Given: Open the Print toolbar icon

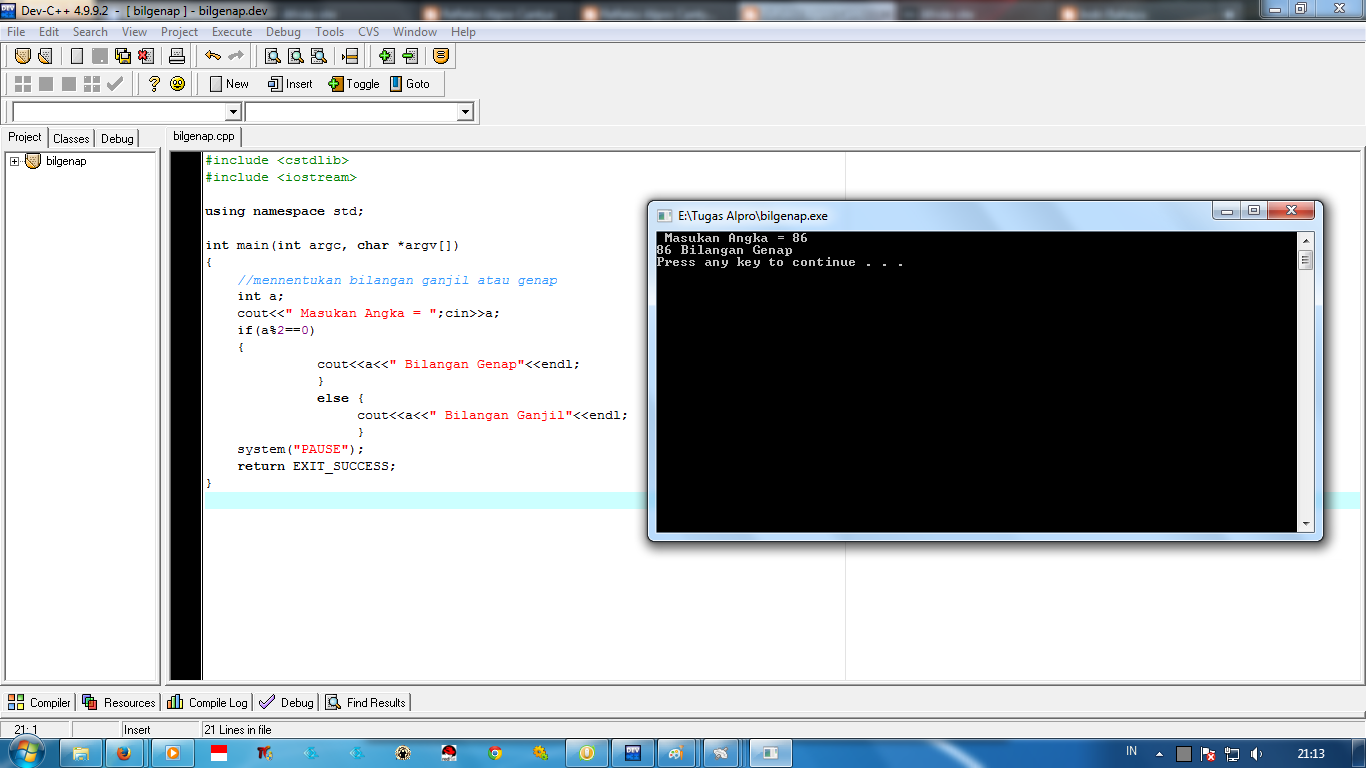Looking at the screenshot, I should click(x=177, y=56).
